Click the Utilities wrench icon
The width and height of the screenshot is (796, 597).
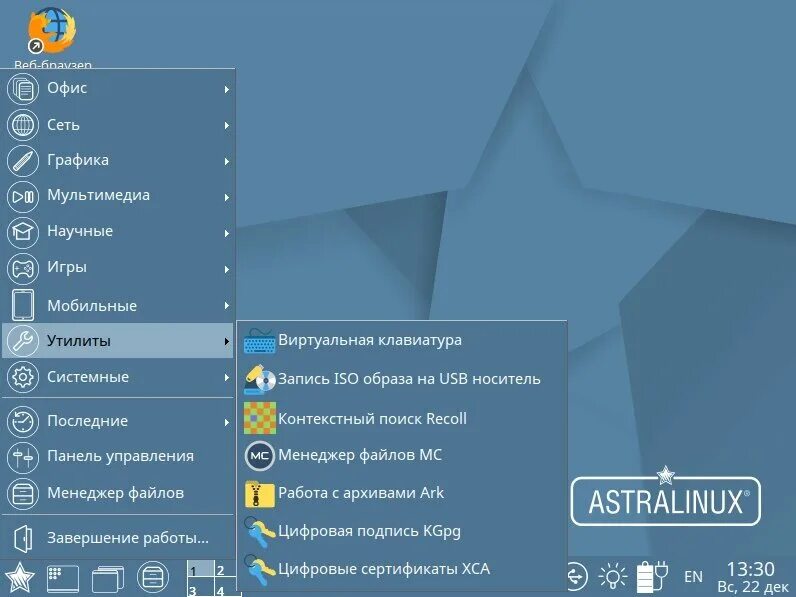pyautogui.click(x=23, y=341)
